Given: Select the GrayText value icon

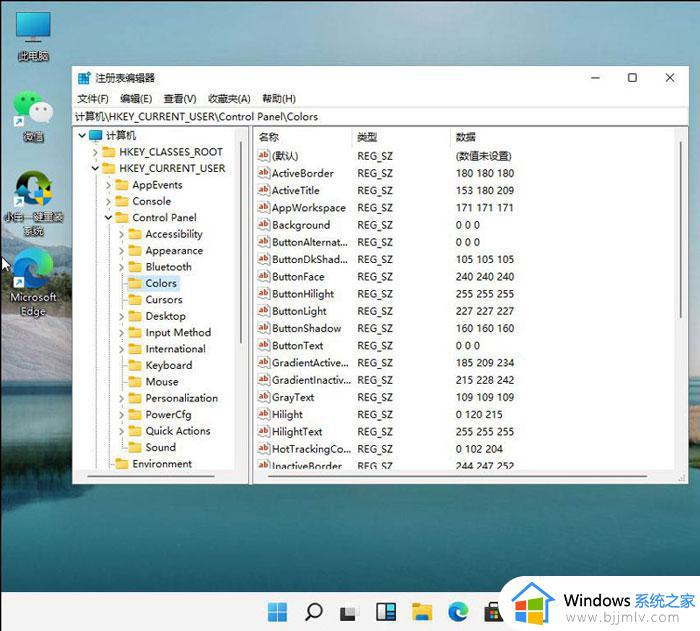Looking at the screenshot, I should click(x=263, y=397).
